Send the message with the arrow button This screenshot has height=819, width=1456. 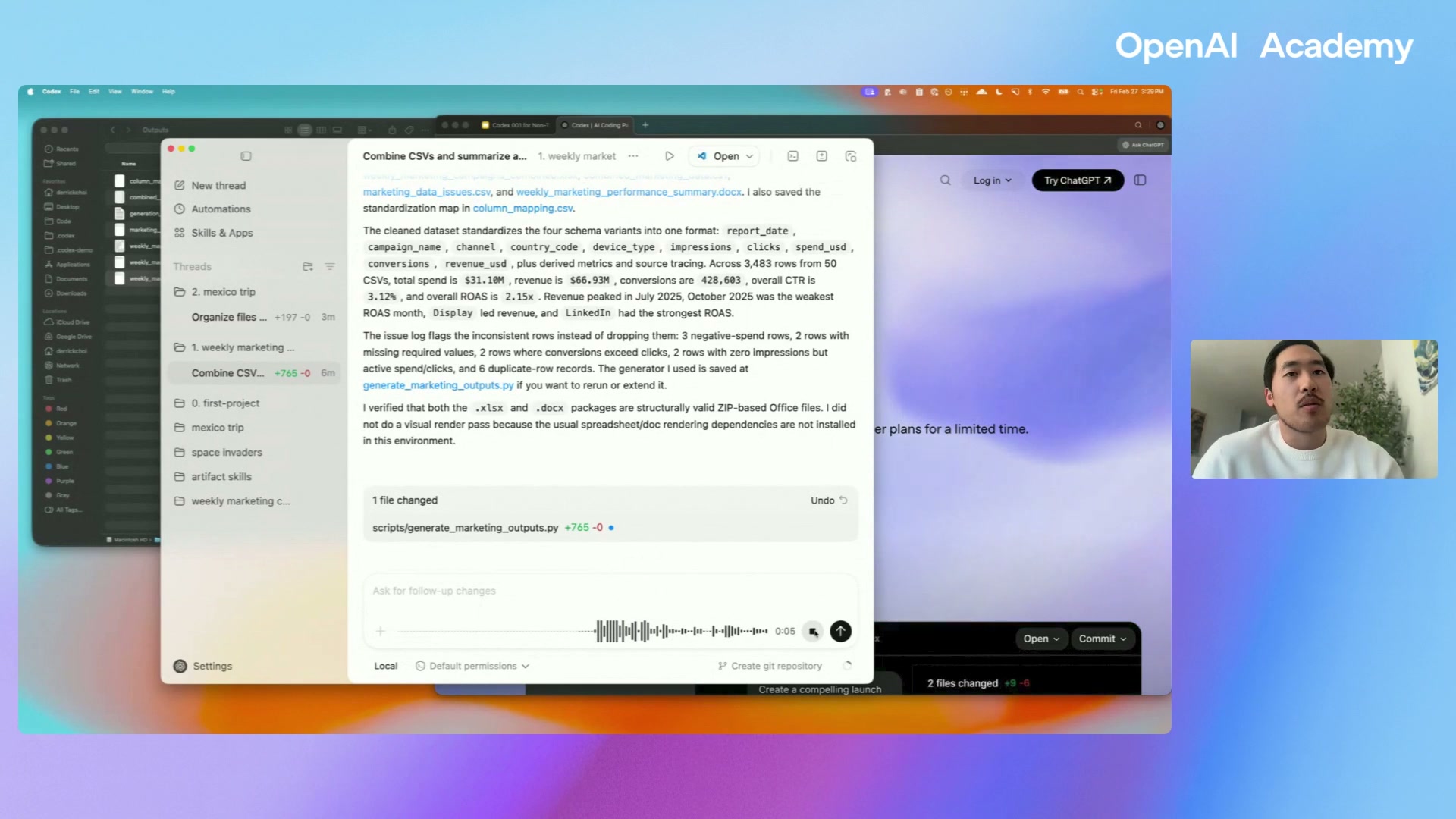(x=840, y=632)
